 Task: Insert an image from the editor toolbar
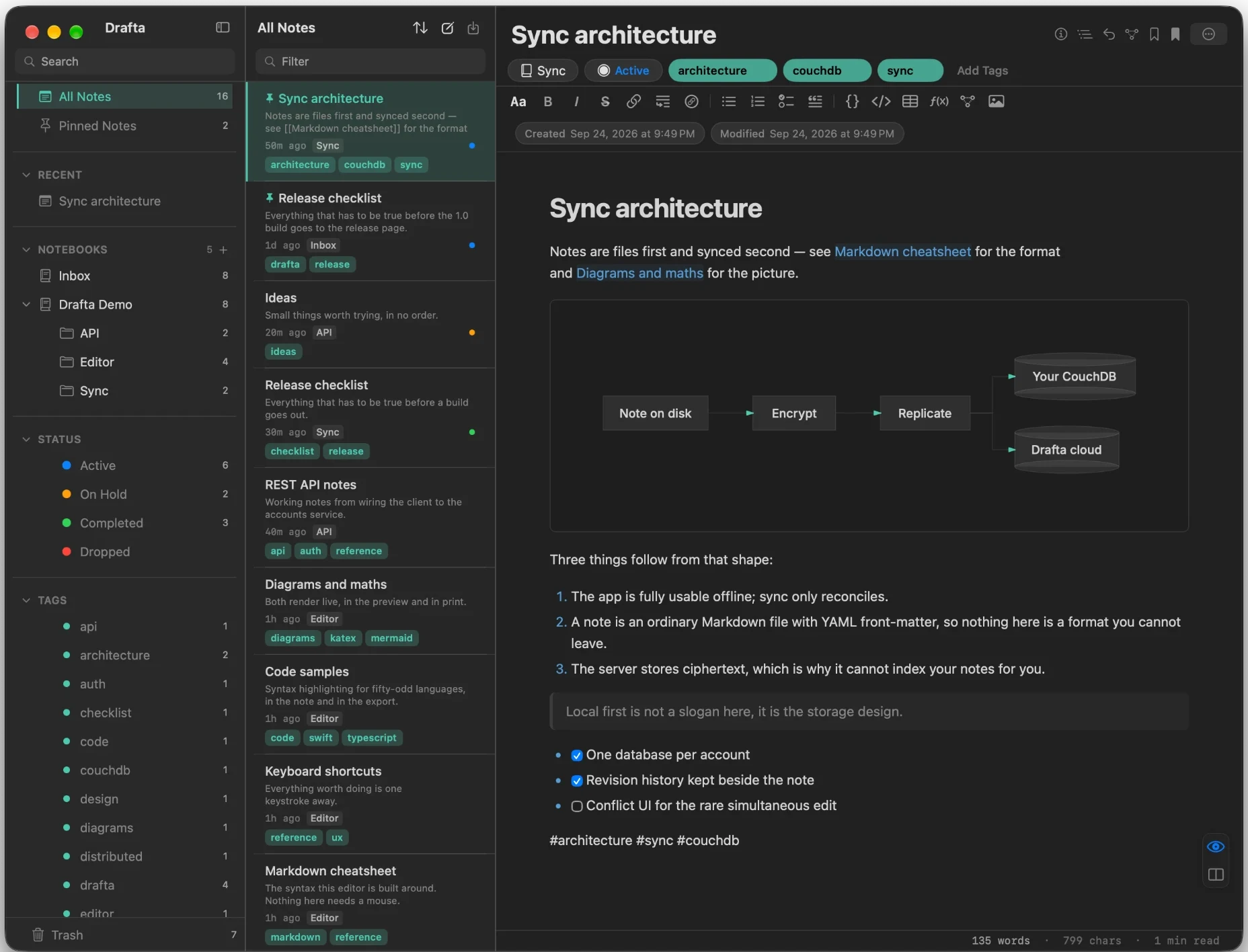pos(996,102)
